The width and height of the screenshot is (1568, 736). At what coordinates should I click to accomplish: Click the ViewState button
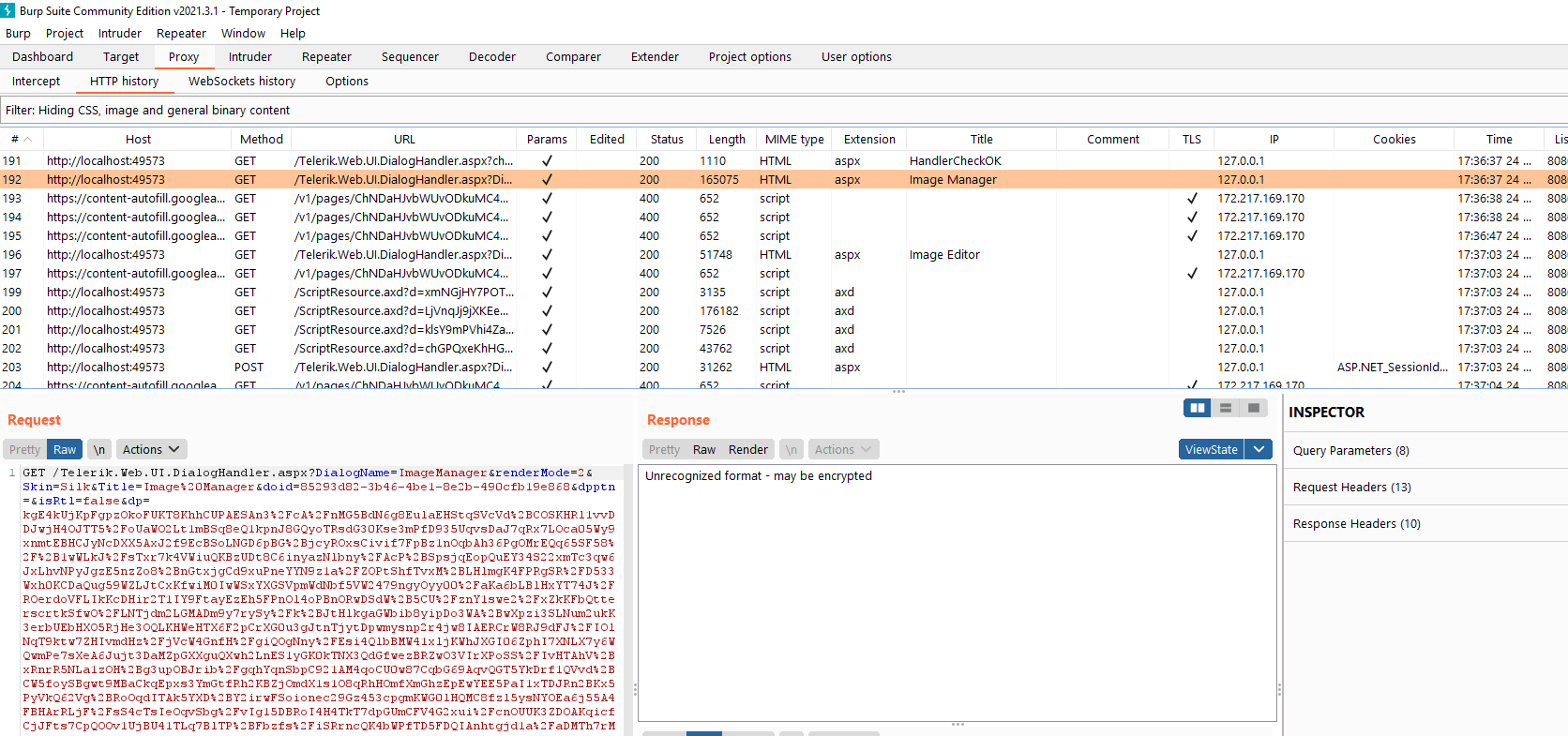click(1211, 449)
